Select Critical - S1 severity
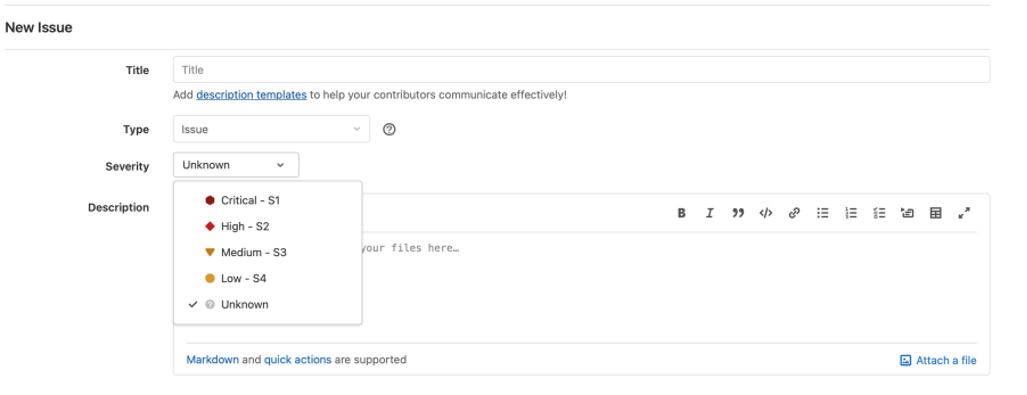 pos(268,200)
